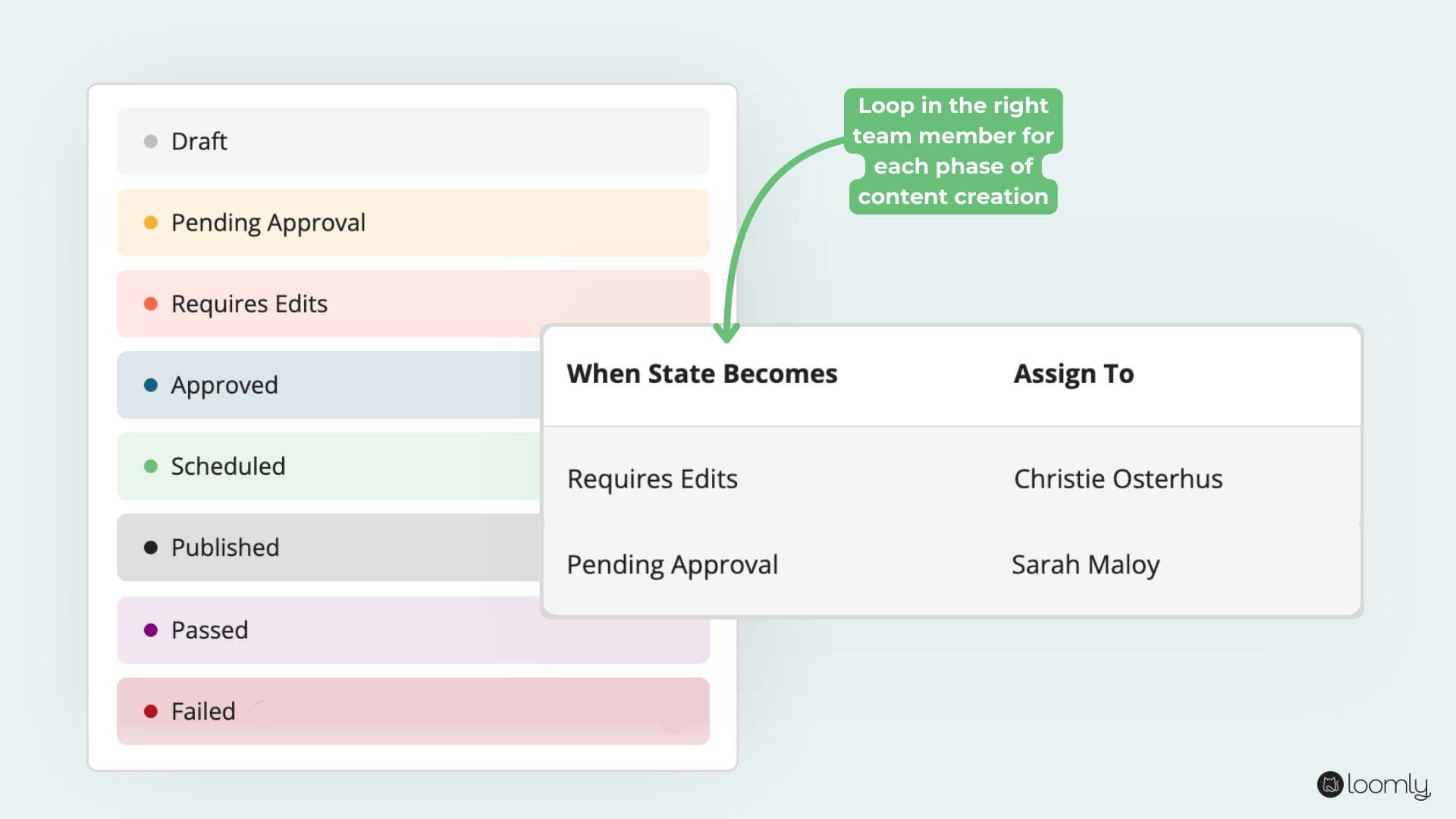Click the gray status dot beside Draft

pyautogui.click(x=149, y=141)
